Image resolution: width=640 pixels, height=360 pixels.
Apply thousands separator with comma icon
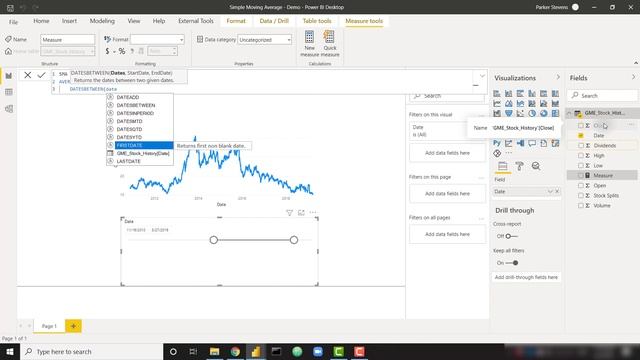pos(132,51)
